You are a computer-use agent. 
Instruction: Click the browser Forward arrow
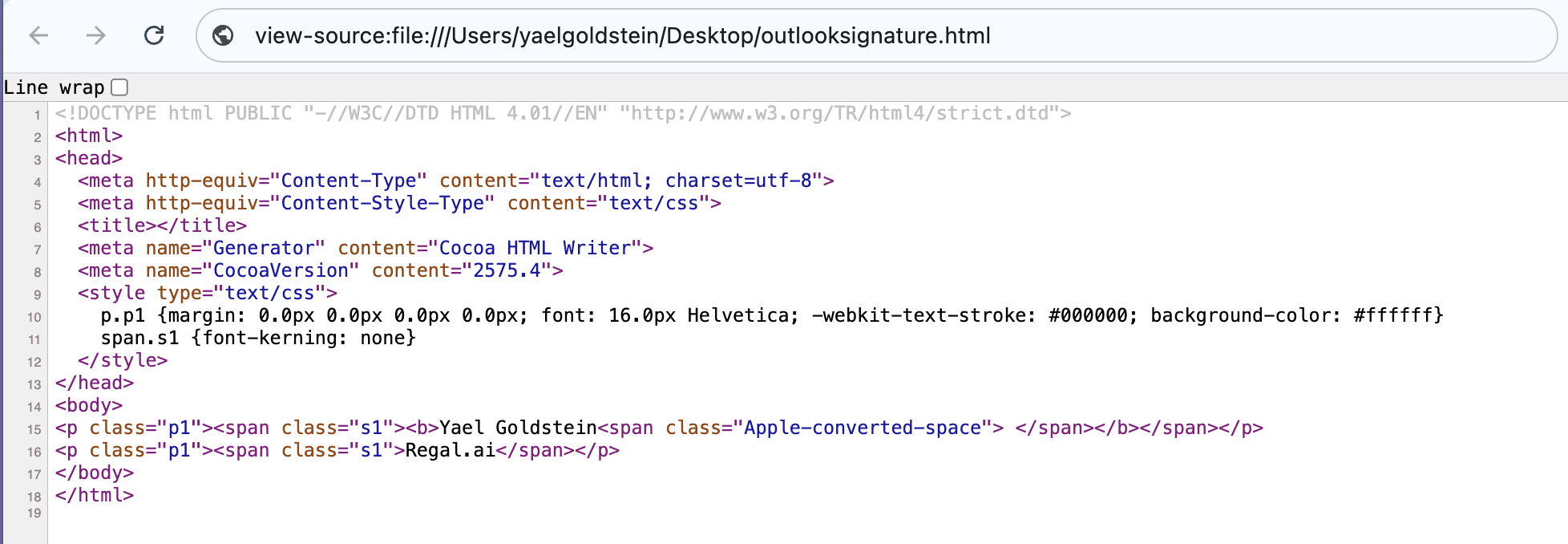click(x=96, y=35)
